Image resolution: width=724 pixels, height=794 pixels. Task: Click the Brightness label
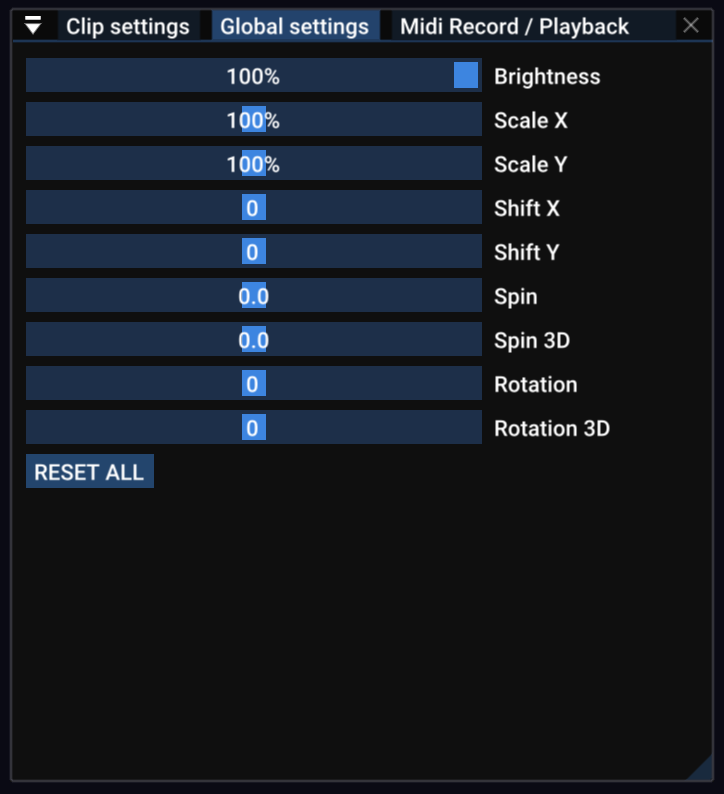tap(547, 76)
